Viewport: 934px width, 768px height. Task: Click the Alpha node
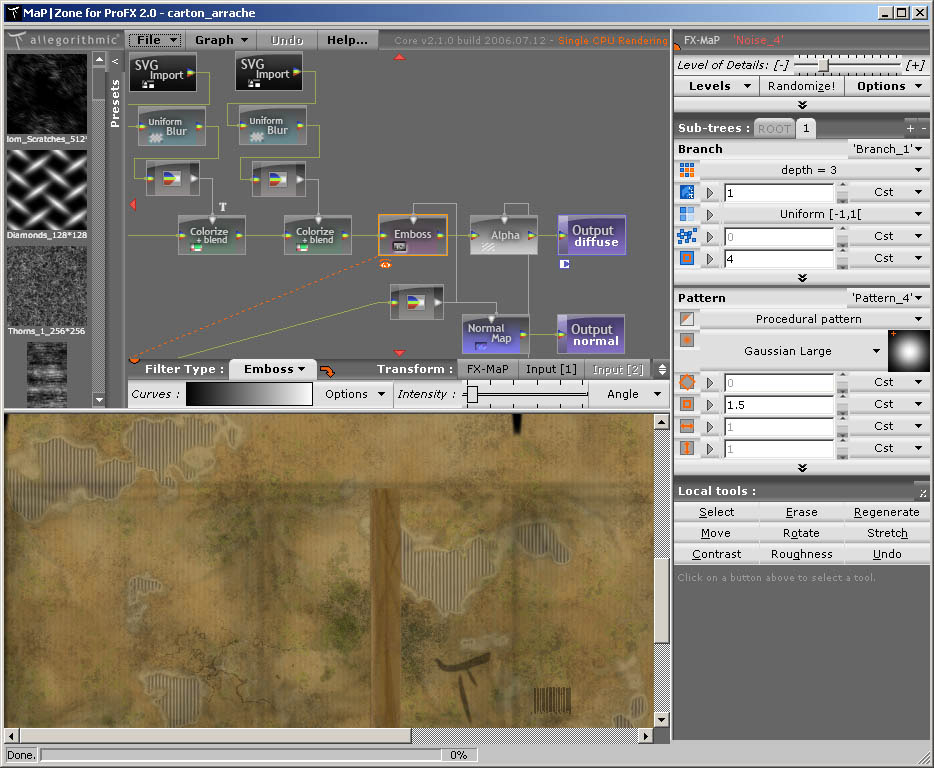point(504,235)
